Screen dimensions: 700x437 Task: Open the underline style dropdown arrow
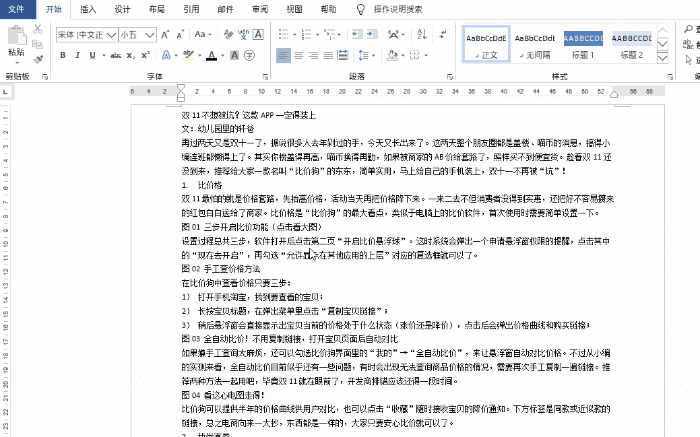click(x=104, y=55)
